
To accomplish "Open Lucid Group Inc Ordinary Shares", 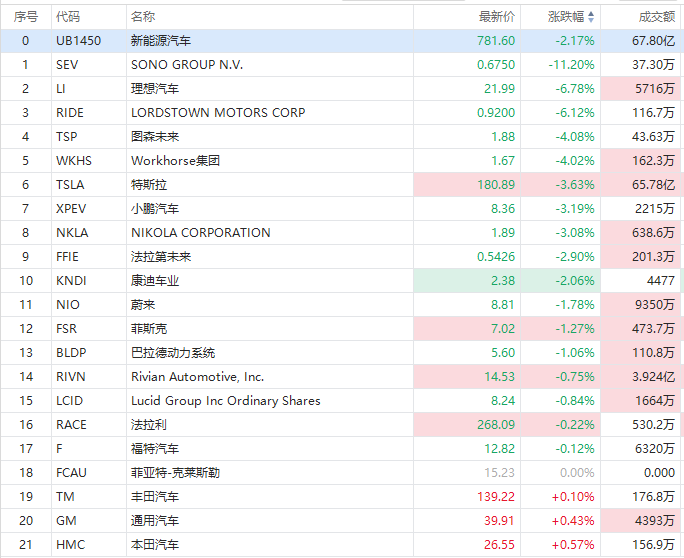I will pyautogui.click(x=226, y=401).
